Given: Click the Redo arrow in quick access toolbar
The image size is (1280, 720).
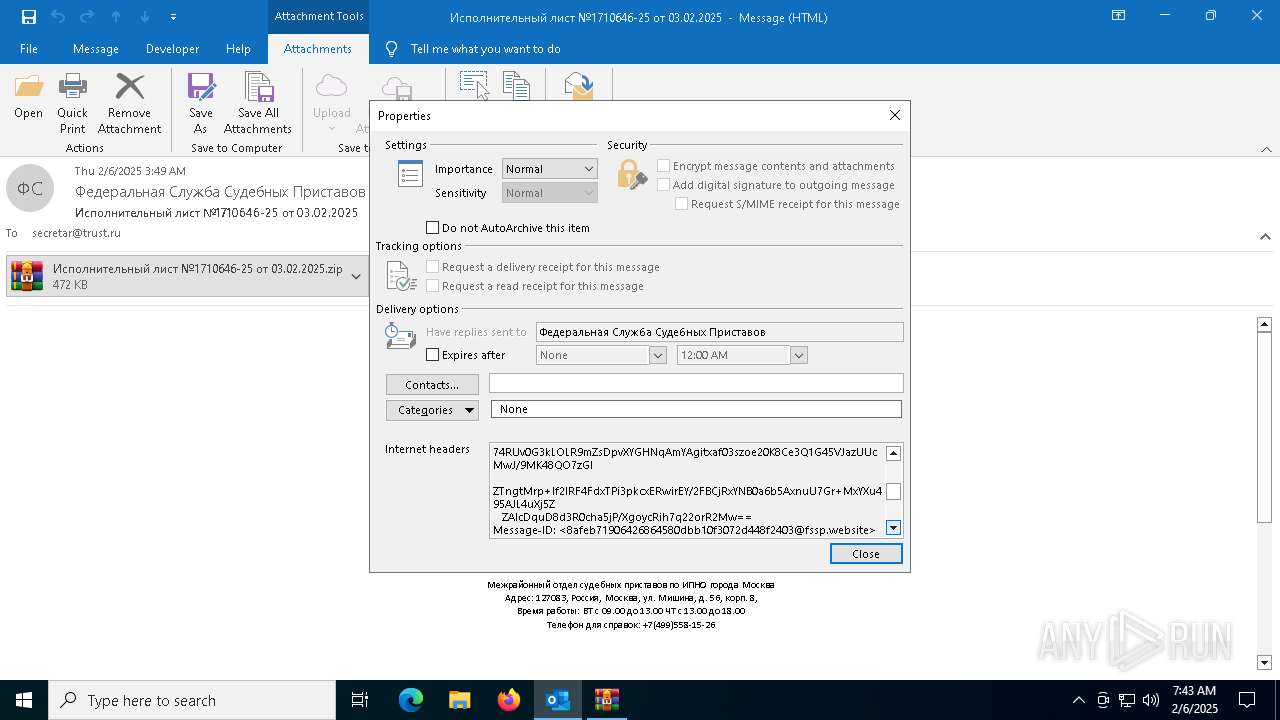Looking at the screenshot, I should (x=87, y=16).
